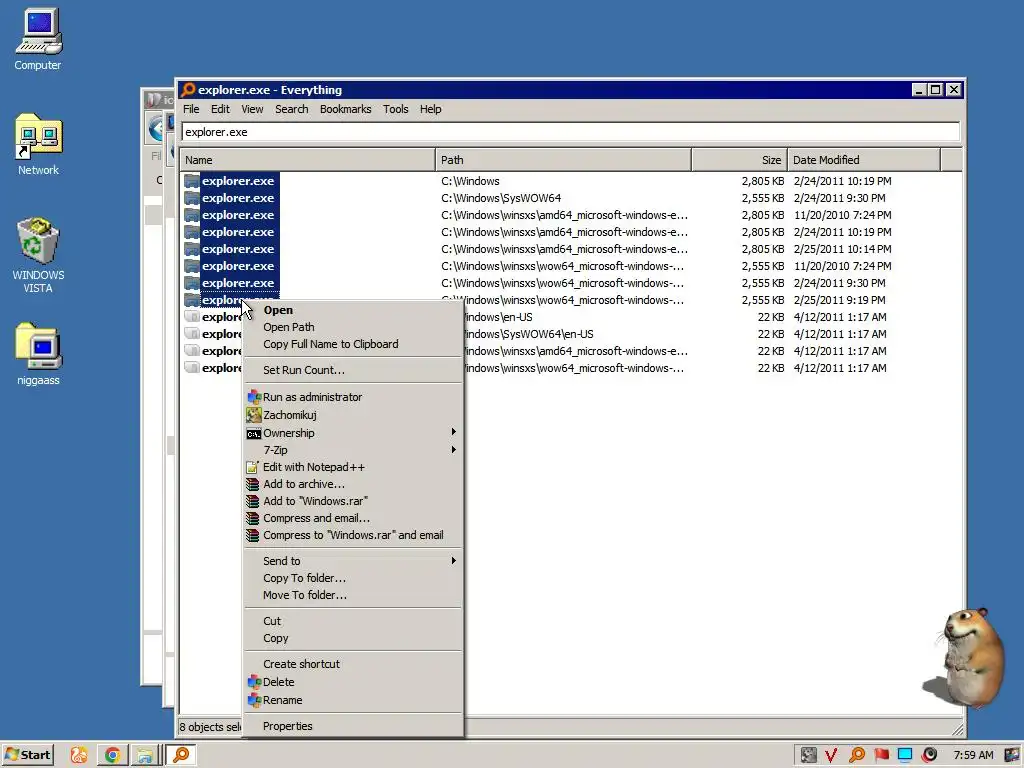Click file icon in the C:\Windows\SysWOW64 row
Screen dimensions: 1024x768
(x=192, y=198)
